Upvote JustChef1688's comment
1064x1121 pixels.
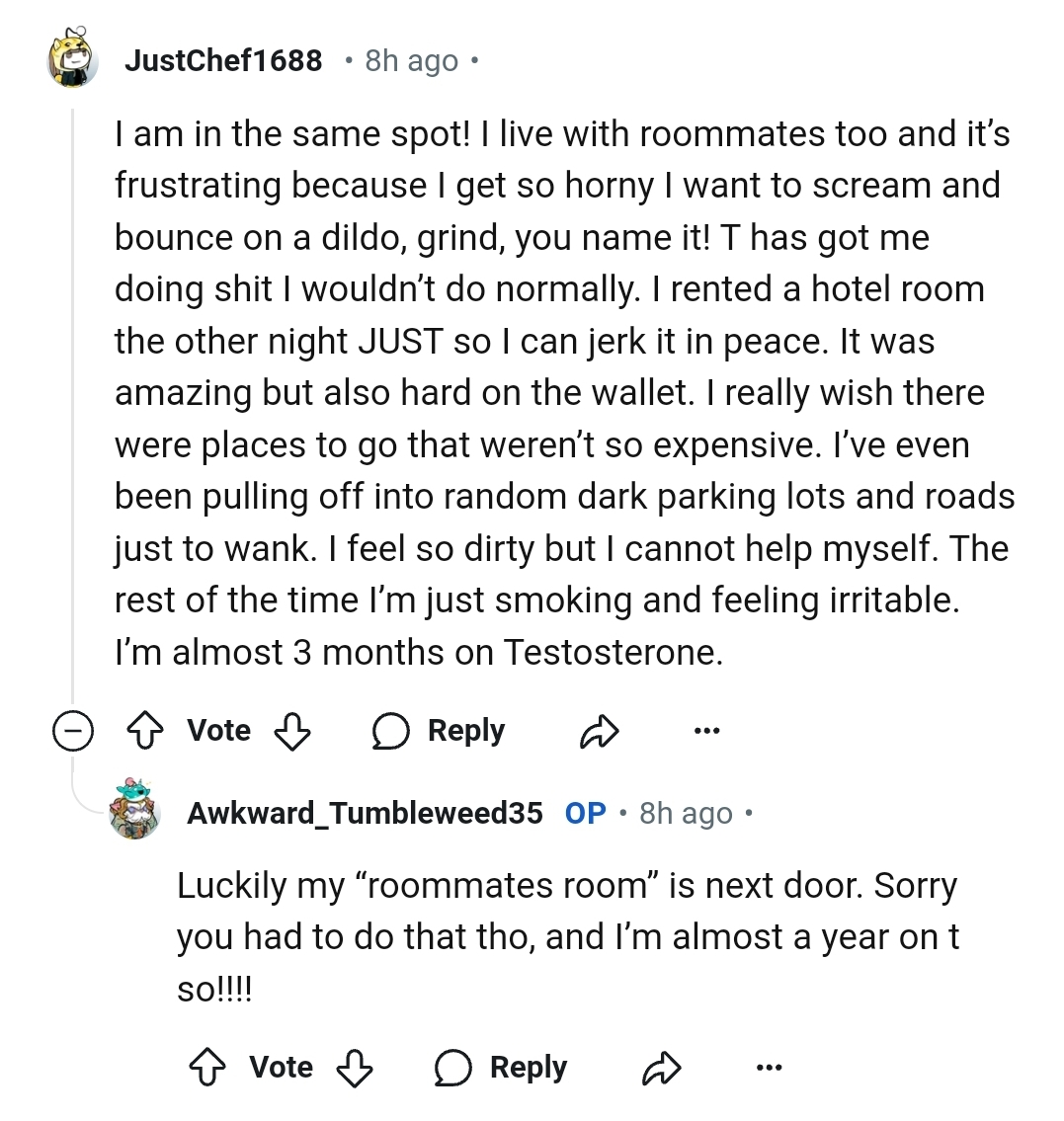pyautogui.click(x=145, y=731)
